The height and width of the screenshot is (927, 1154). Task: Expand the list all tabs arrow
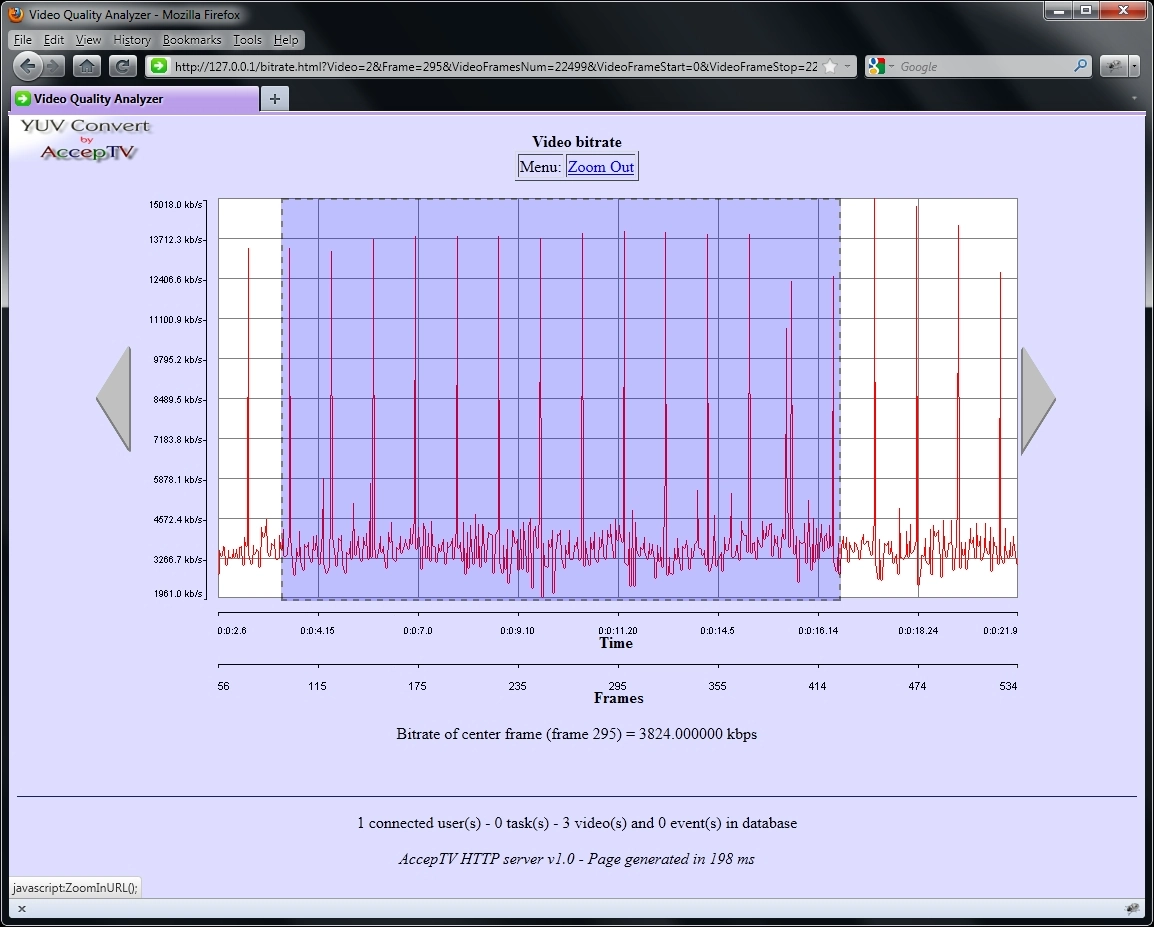click(x=1133, y=99)
